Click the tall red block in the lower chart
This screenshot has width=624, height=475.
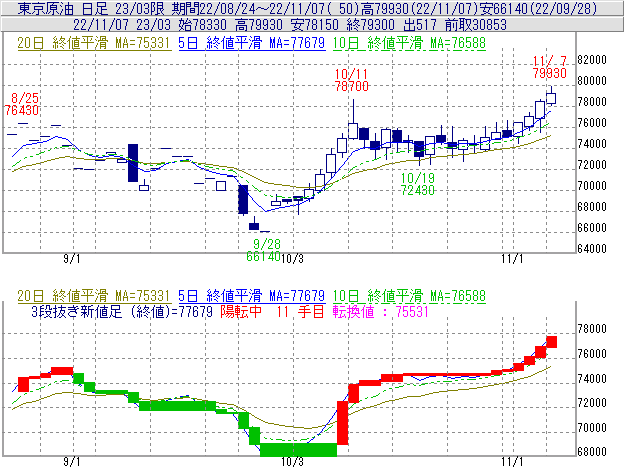tap(343, 423)
